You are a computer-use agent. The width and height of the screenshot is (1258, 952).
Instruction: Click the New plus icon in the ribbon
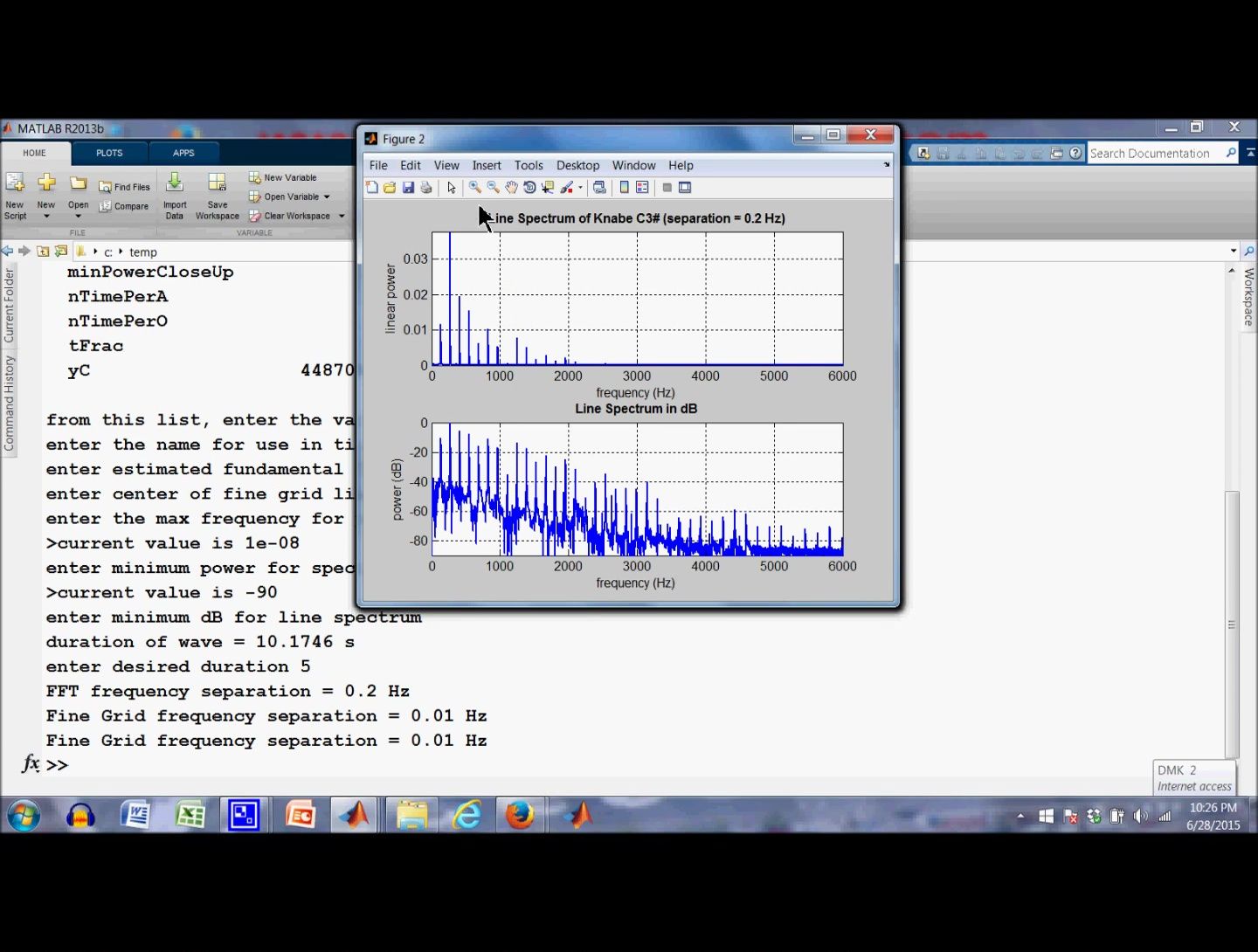[46, 183]
